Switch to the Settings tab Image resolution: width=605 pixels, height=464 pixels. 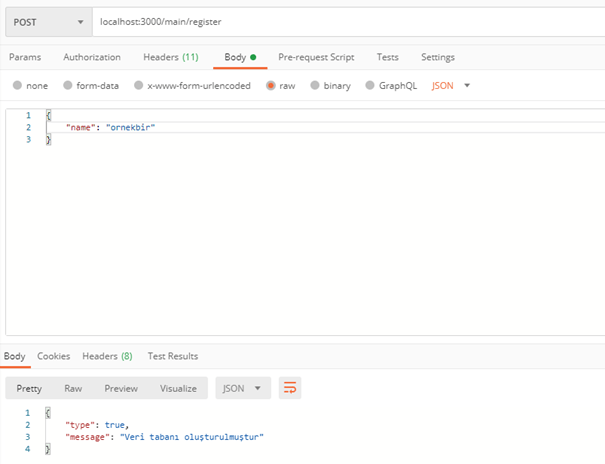coord(437,57)
